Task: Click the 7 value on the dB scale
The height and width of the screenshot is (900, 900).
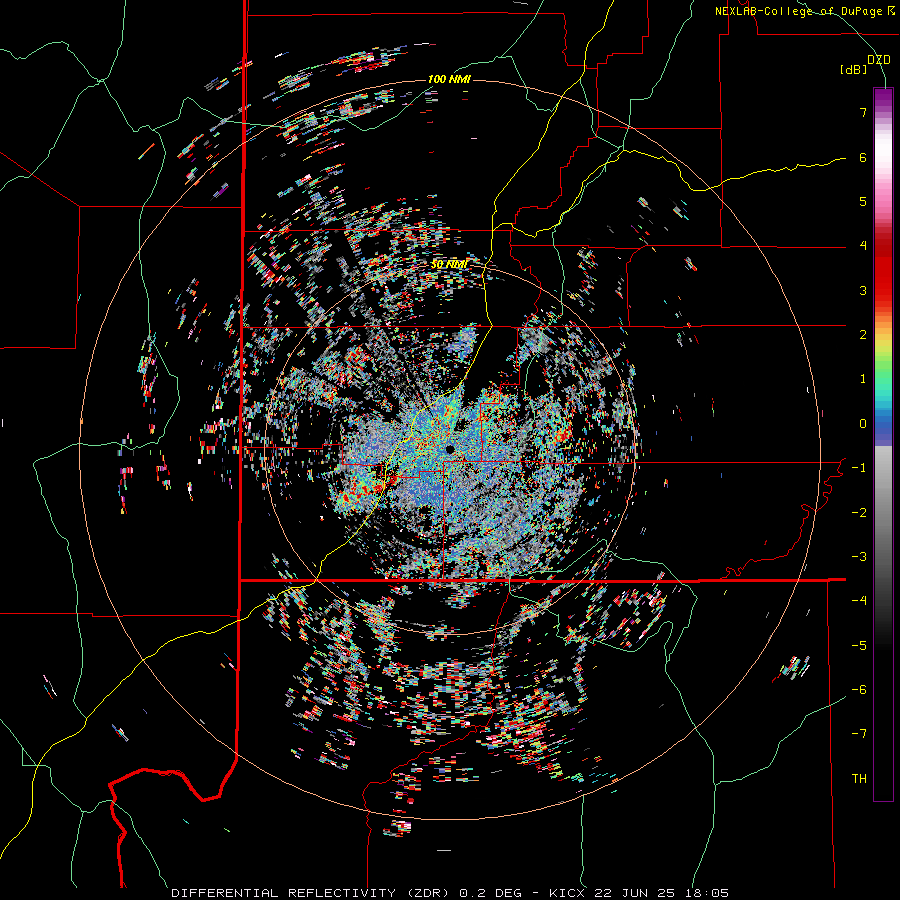Action: (x=863, y=112)
